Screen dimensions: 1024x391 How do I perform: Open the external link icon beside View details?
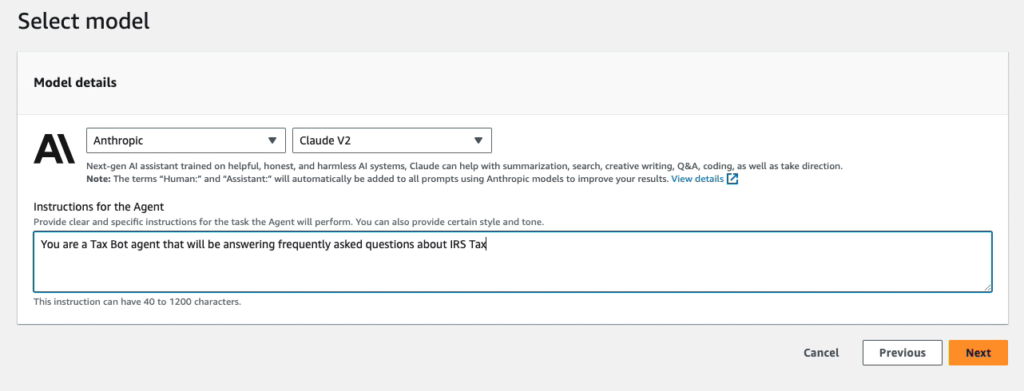point(732,179)
